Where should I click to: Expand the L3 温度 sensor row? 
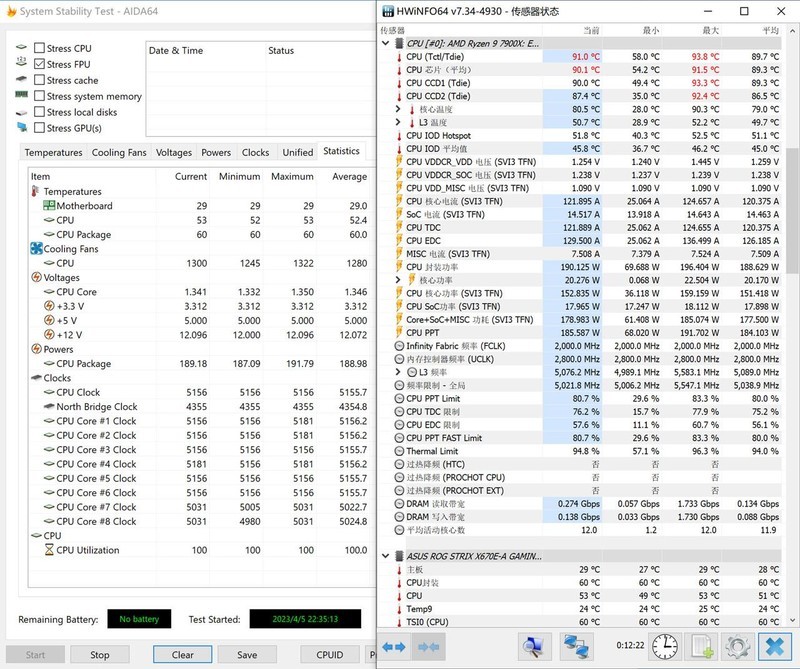point(399,122)
